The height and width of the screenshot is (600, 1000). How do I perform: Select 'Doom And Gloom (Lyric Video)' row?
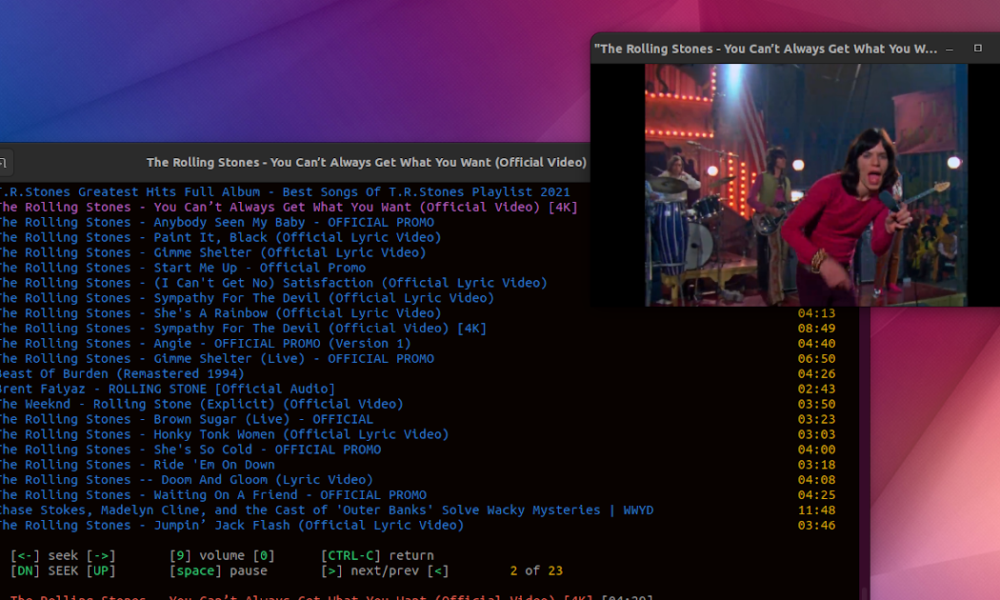tap(187, 479)
